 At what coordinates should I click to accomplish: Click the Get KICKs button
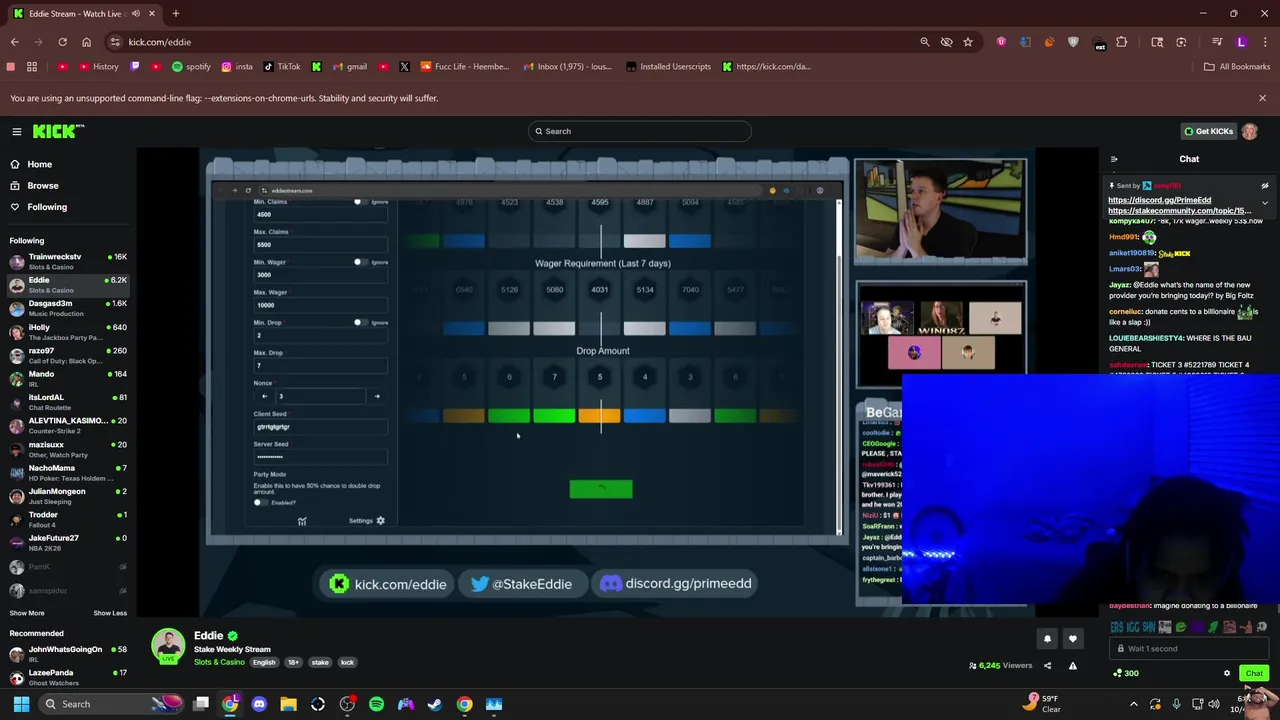click(x=1208, y=131)
